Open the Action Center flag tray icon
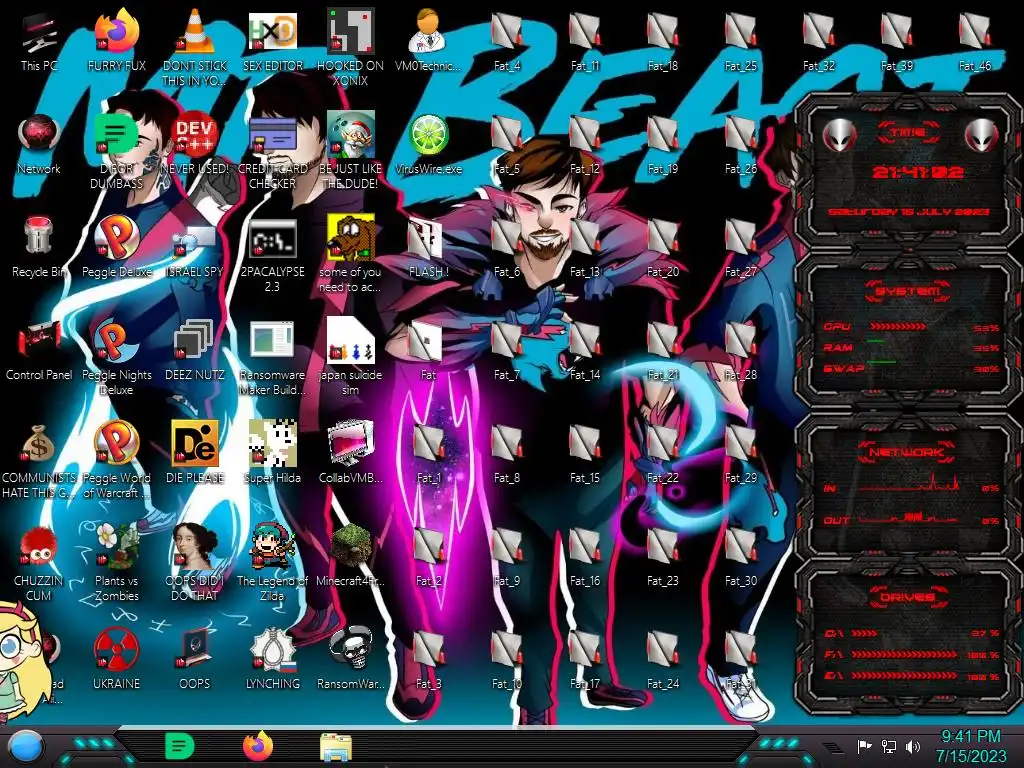Image resolution: width=1024 pixels, height=768 pixels. (865, 746)
